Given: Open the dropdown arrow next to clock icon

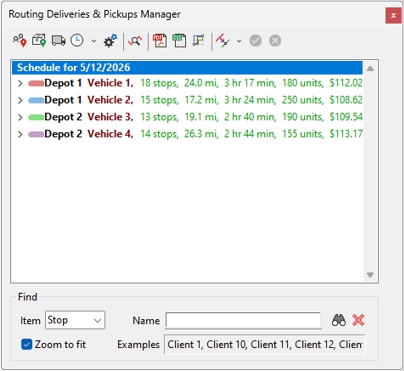Looking at the screenshot, I should tap(94, 41).
